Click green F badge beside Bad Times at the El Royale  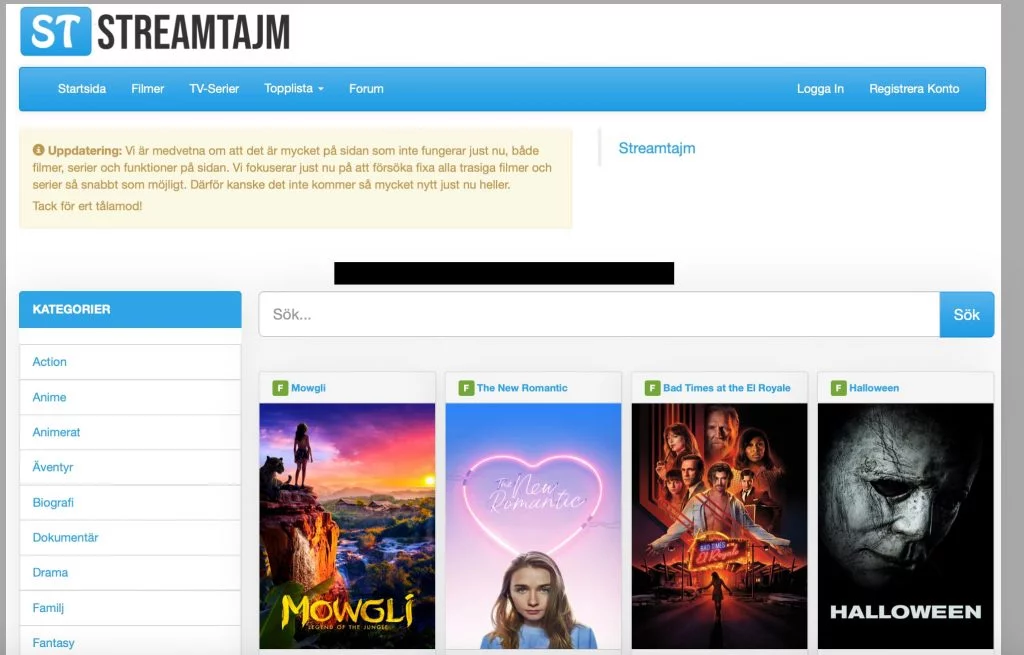652,388
